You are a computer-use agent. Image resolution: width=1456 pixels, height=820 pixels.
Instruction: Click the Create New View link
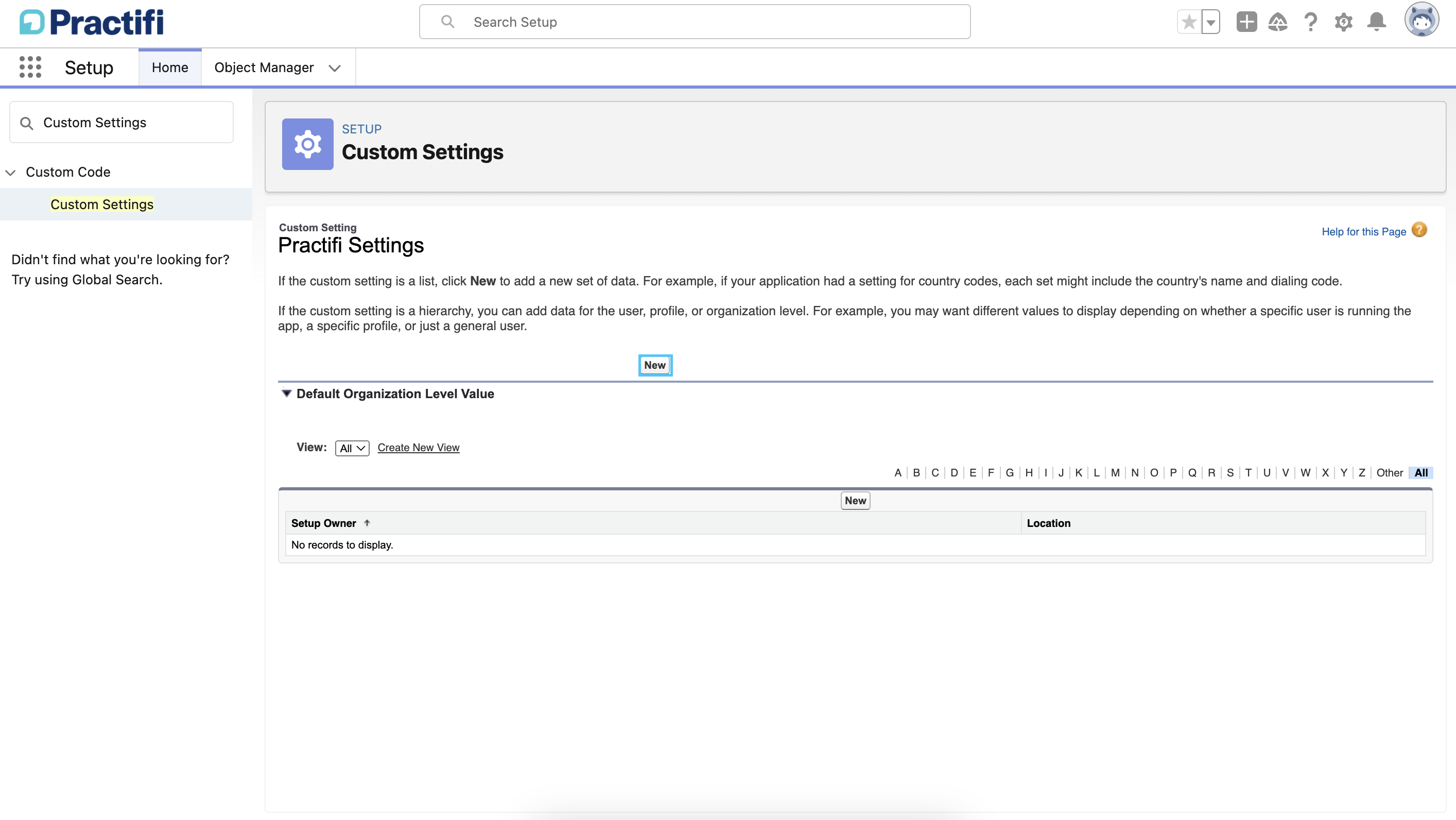pyautogui.click(x=418, y=447)
